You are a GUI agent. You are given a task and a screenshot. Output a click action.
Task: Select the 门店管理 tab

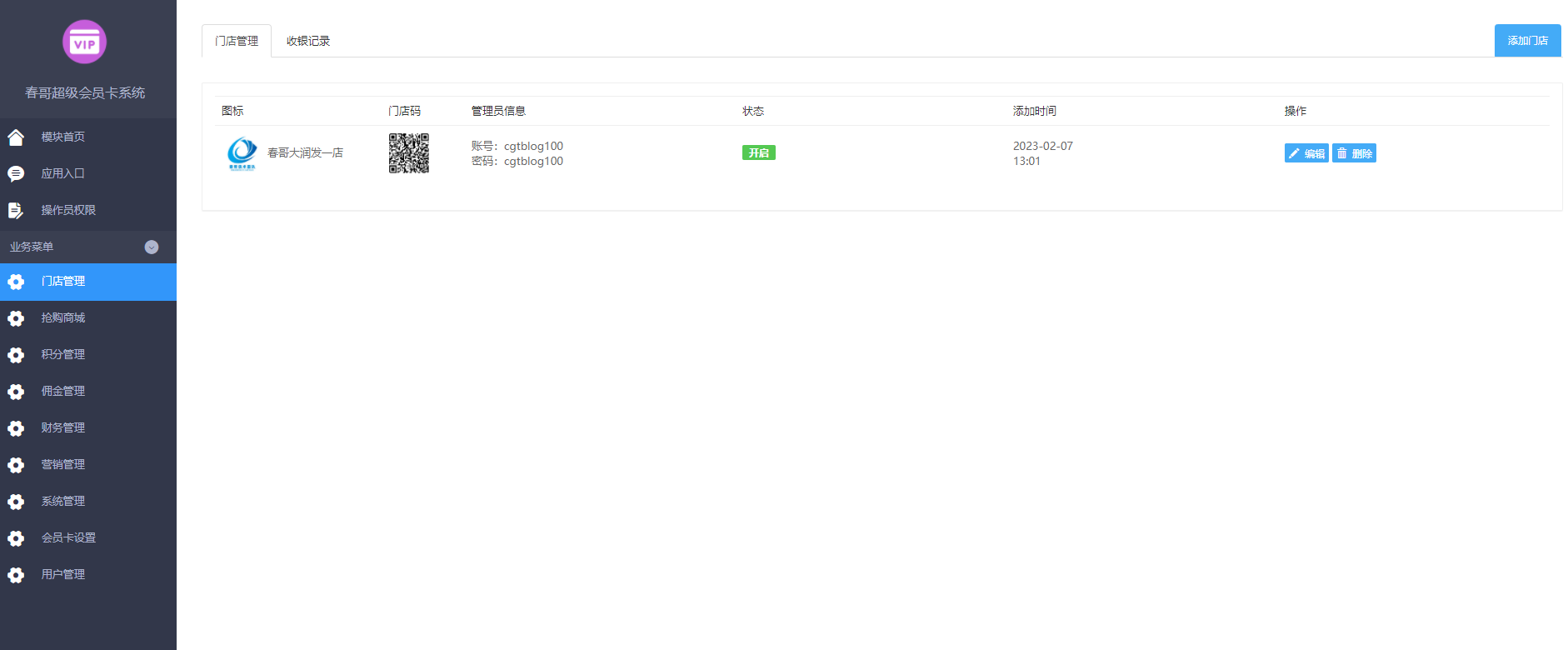(237, 41)
